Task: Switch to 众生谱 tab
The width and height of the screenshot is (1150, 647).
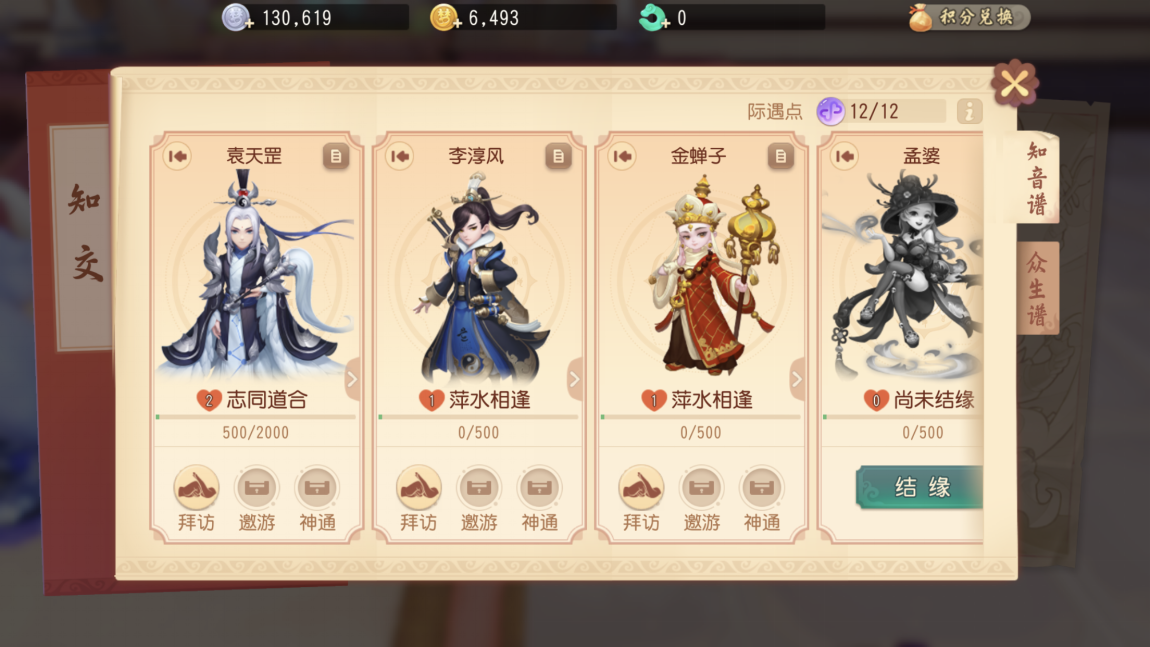Action: pos(1037,288)
